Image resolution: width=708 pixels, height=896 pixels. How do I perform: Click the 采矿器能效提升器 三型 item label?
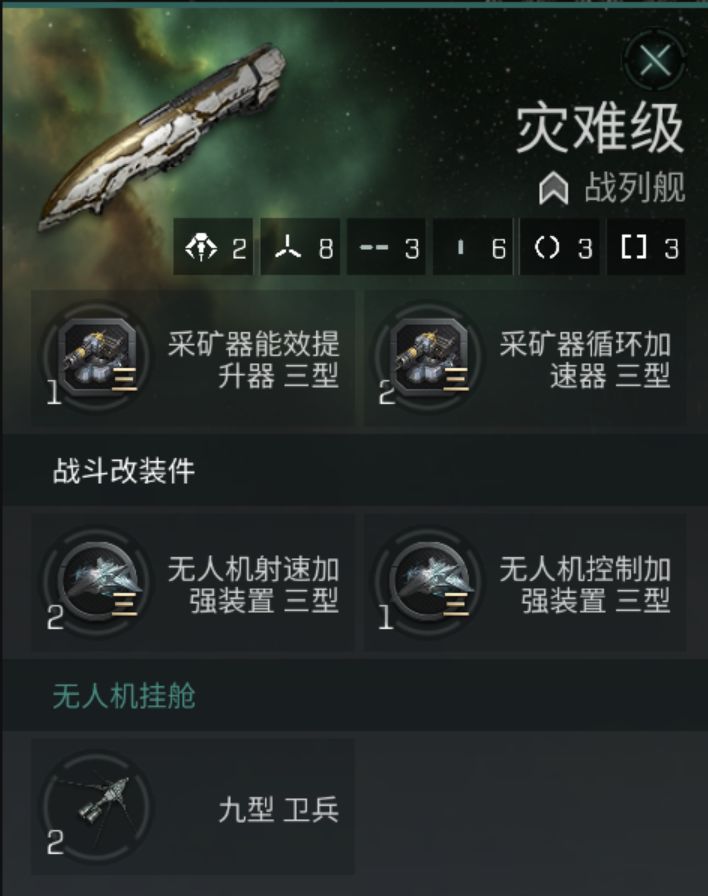pos(253,359)
